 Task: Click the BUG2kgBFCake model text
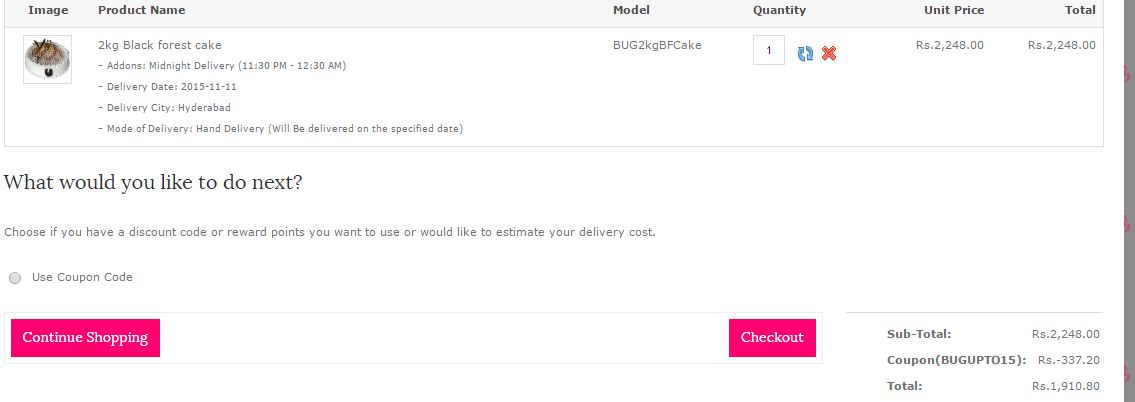point(657,45)
